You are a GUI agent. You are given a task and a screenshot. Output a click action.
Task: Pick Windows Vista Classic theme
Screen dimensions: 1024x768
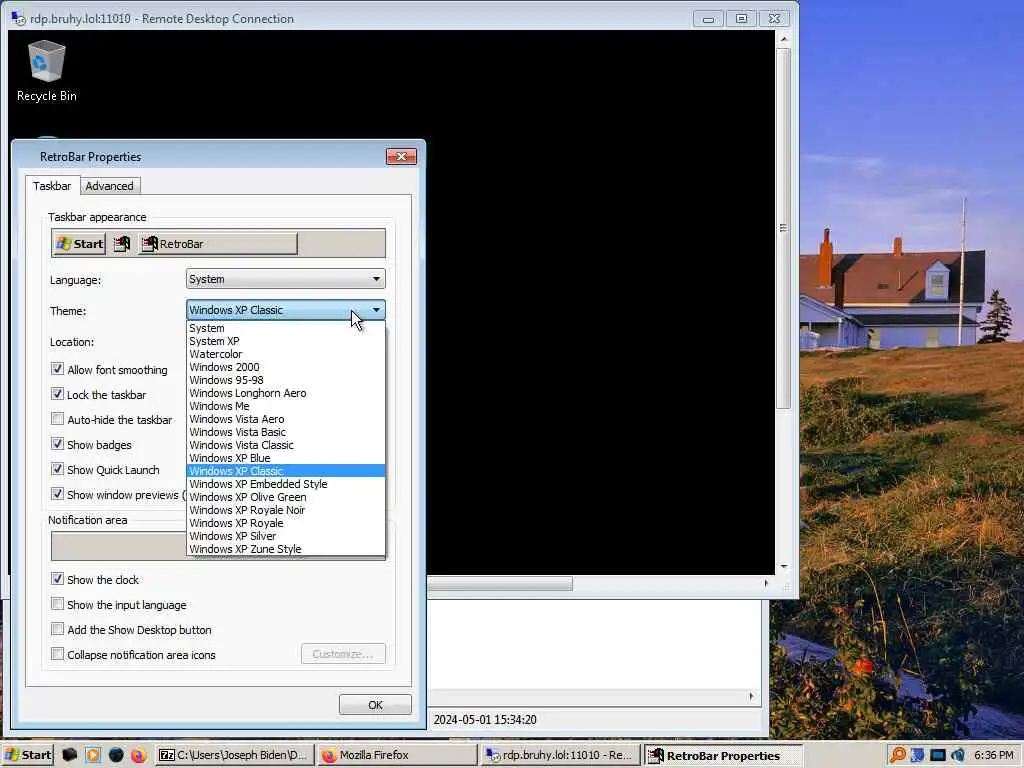coord(285,445)
